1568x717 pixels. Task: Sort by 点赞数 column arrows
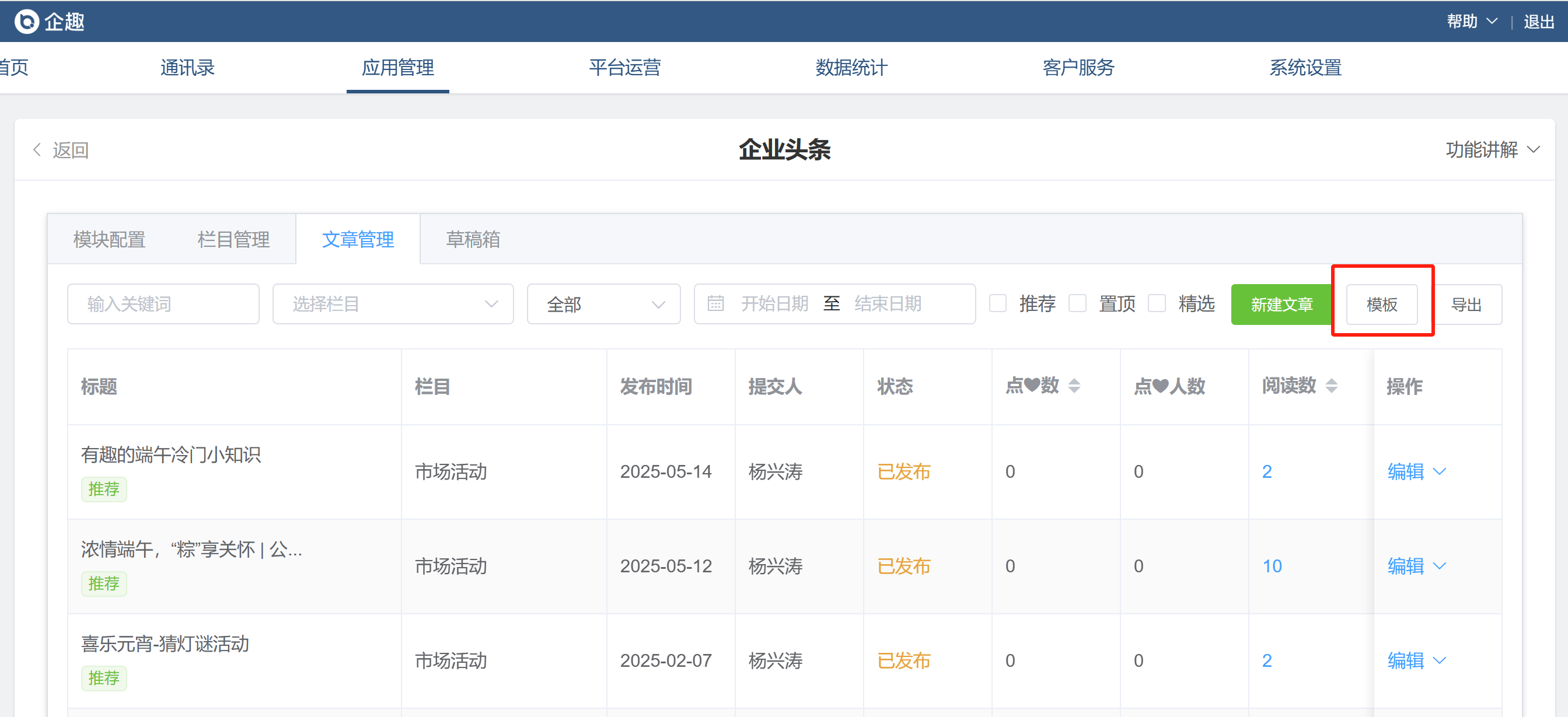coord(1074,385)
